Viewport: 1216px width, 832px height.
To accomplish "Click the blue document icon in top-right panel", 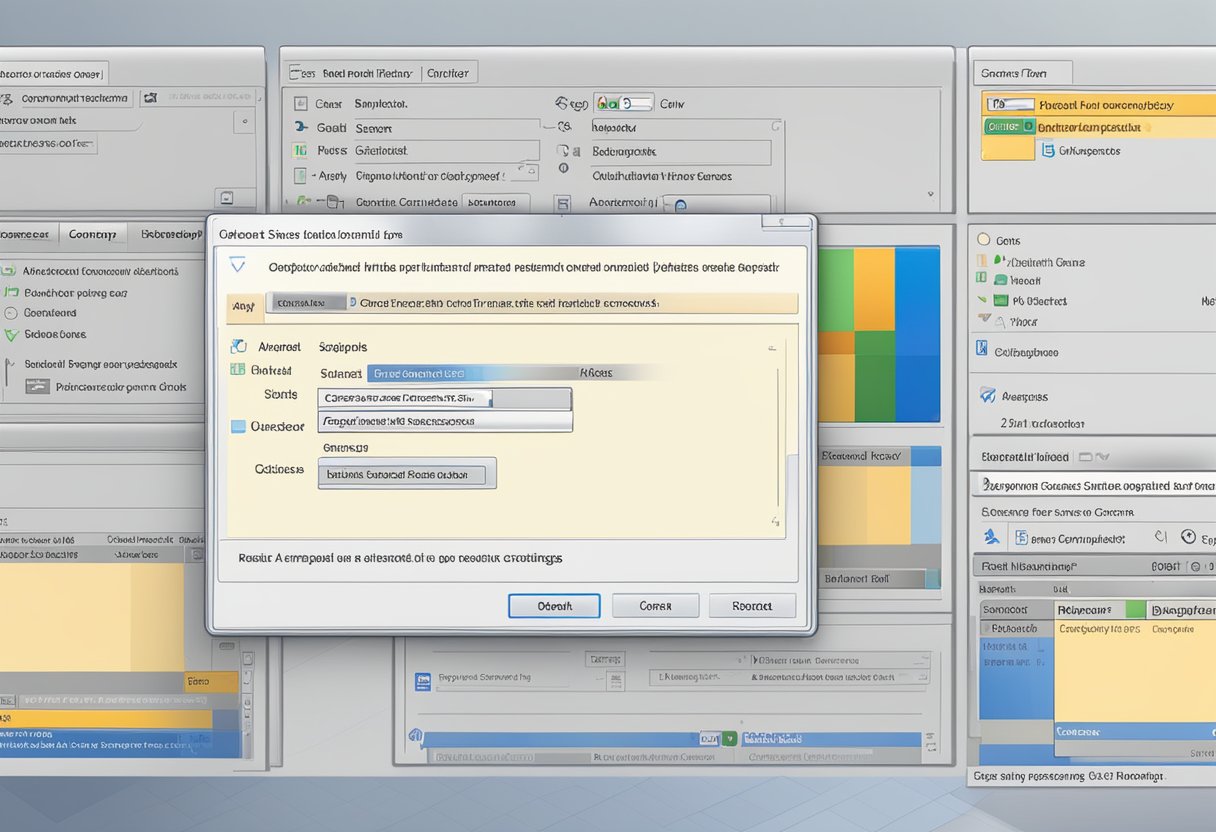I will (1047, 150).
